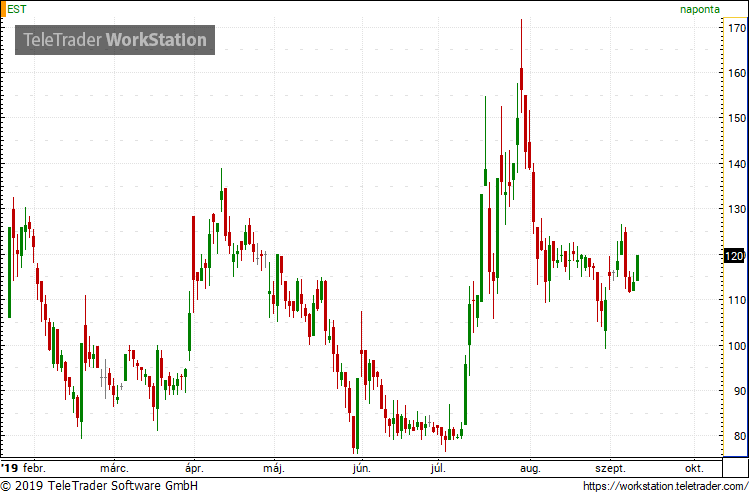The width and height of the screenshot is (749, 494).
Task: Open the workstation.teletrader.com link
Action: [x=664, y=486]
